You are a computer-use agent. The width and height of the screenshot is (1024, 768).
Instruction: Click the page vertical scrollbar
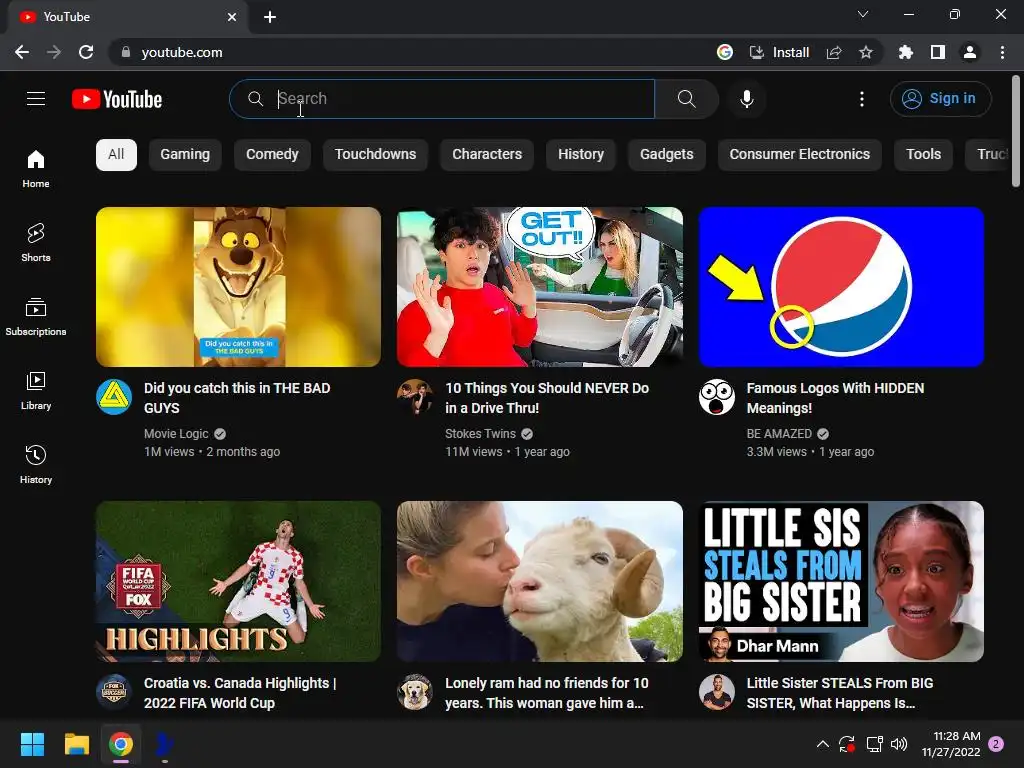pos(1016,131)
